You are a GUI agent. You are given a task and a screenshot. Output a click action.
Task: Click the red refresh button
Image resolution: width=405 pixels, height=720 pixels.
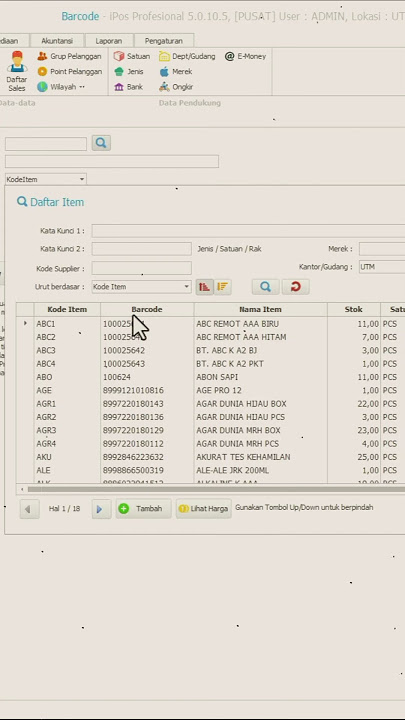[x=295, y=287]
